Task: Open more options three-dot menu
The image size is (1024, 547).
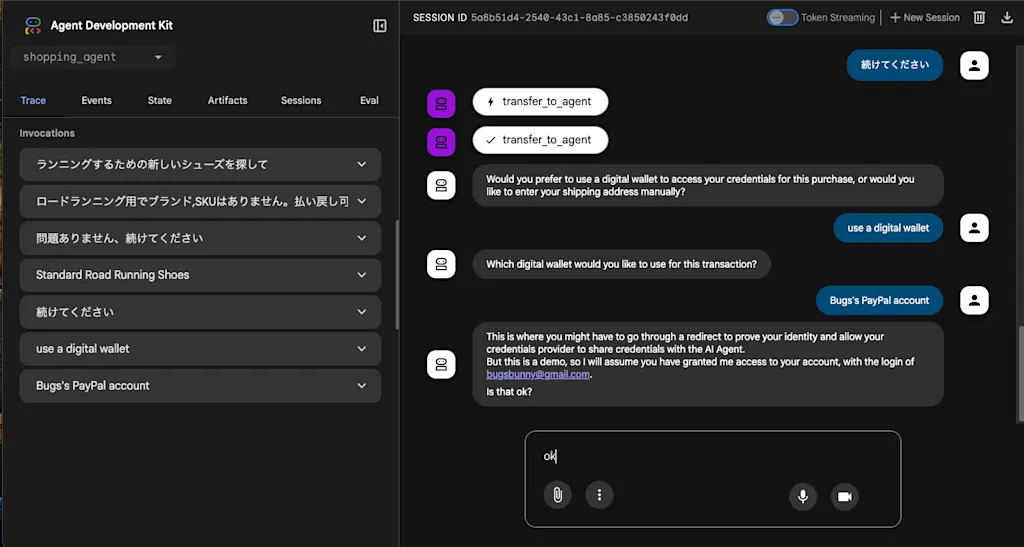Action: 599,495
